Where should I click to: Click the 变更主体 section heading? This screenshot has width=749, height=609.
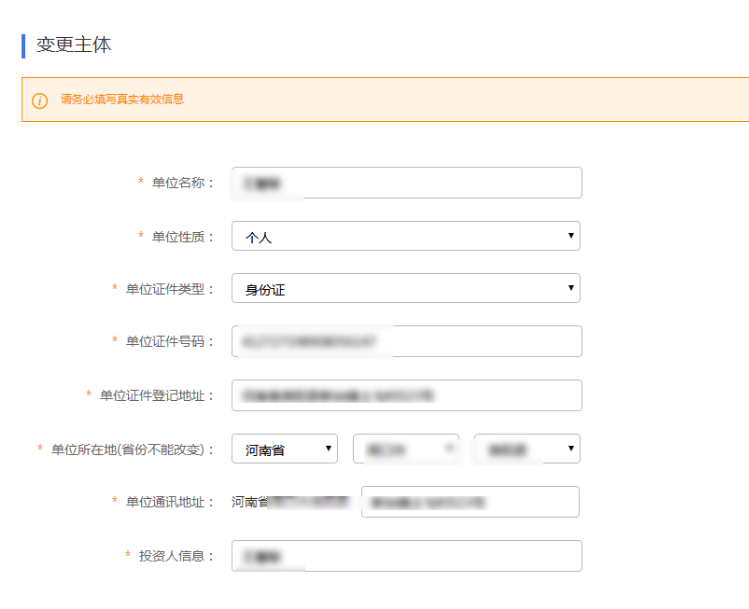pos(73,45)
